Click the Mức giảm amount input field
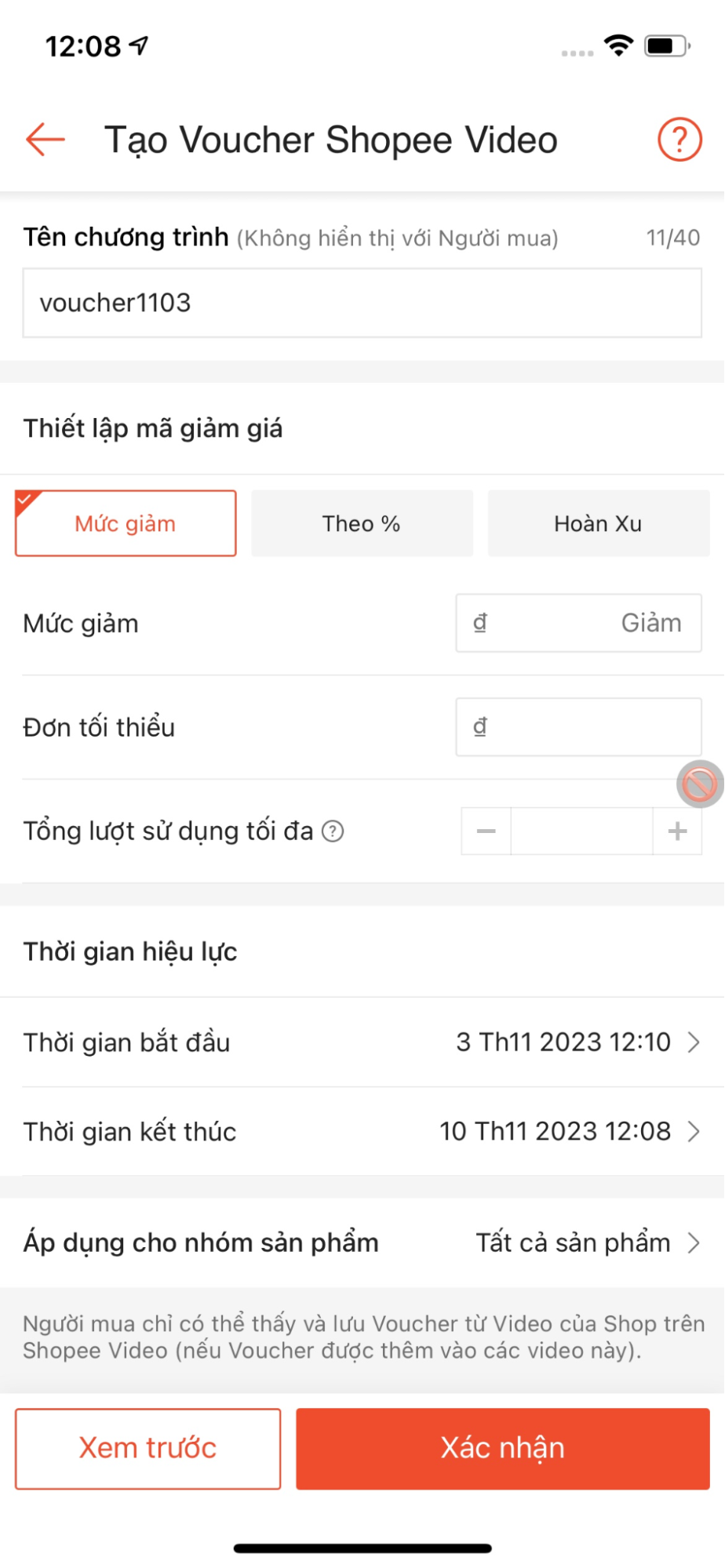The height and width of the screenshot is (1568, 725). click(579, 623)
